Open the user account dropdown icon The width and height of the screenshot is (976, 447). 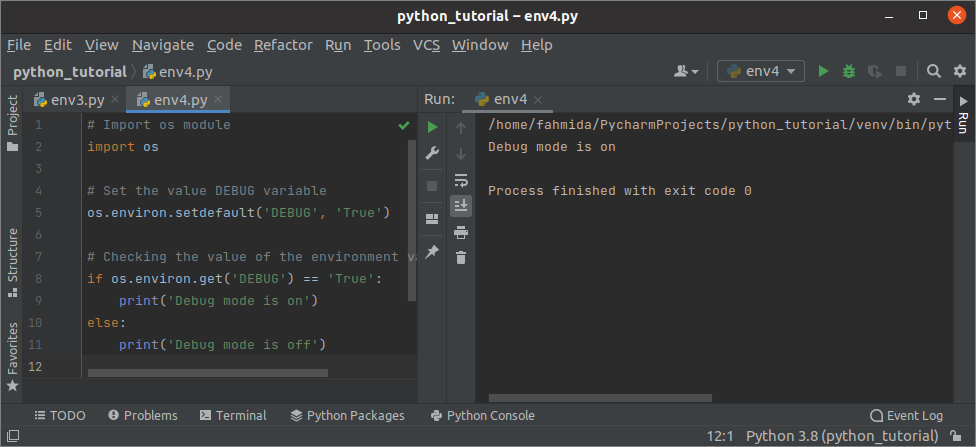686,71
